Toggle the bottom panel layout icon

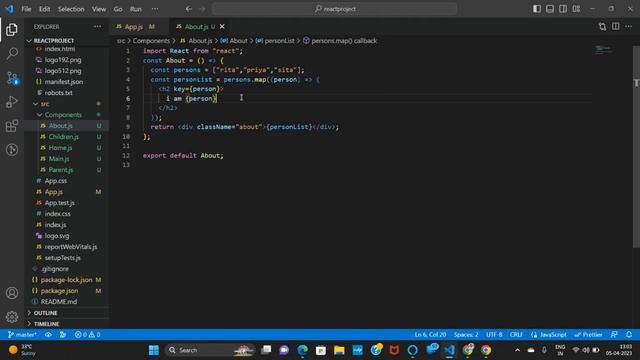coord(550,9)
